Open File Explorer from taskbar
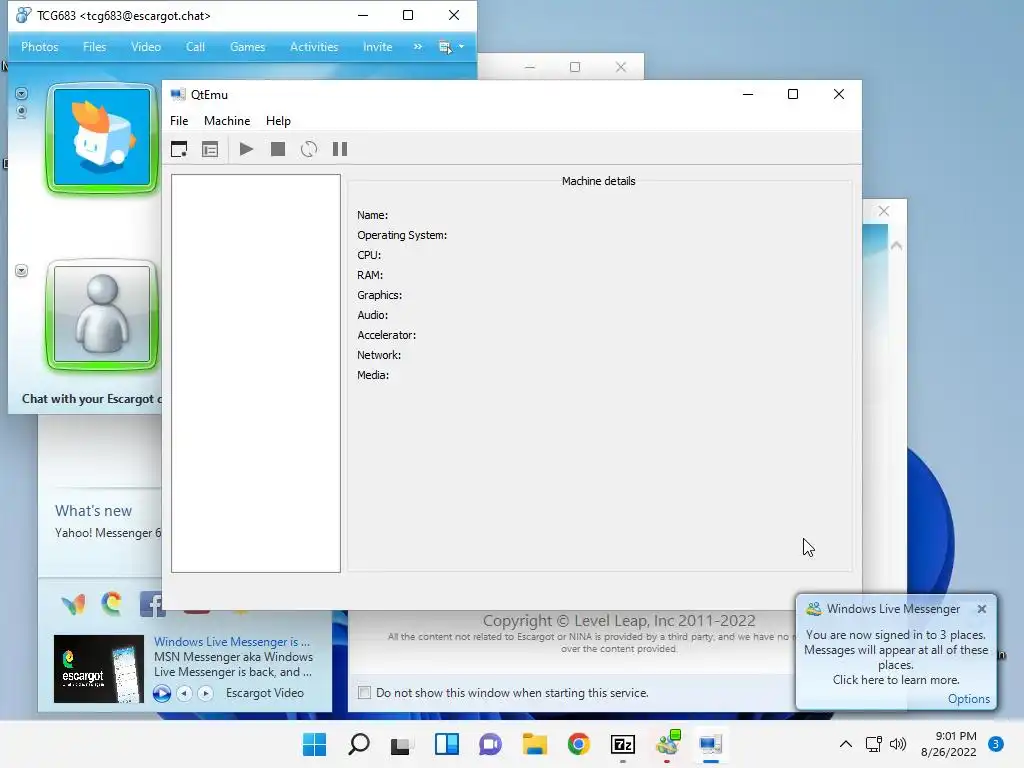The width and height of the screenshot is (1024, 768). [535, 744]
